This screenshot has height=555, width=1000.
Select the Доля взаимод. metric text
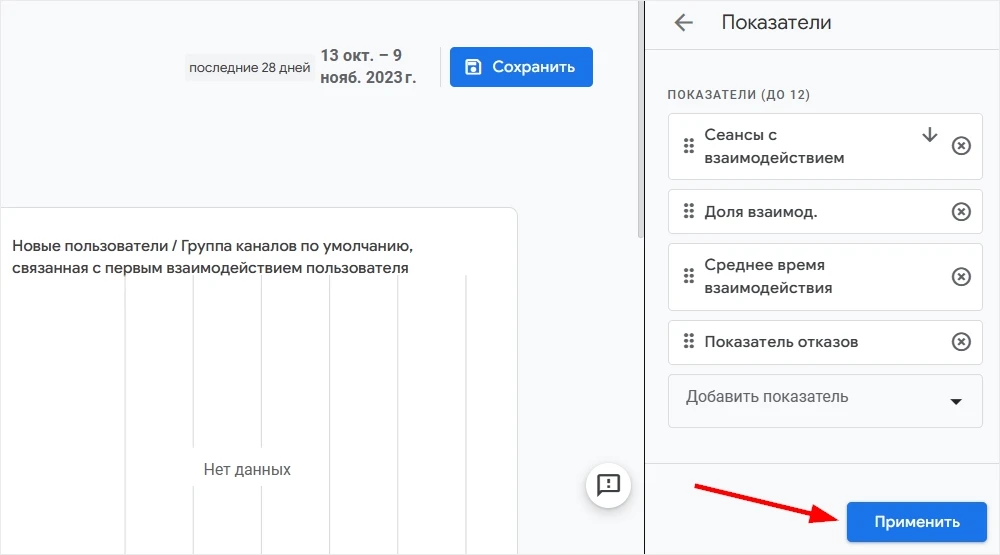click(x=761, y=212)
